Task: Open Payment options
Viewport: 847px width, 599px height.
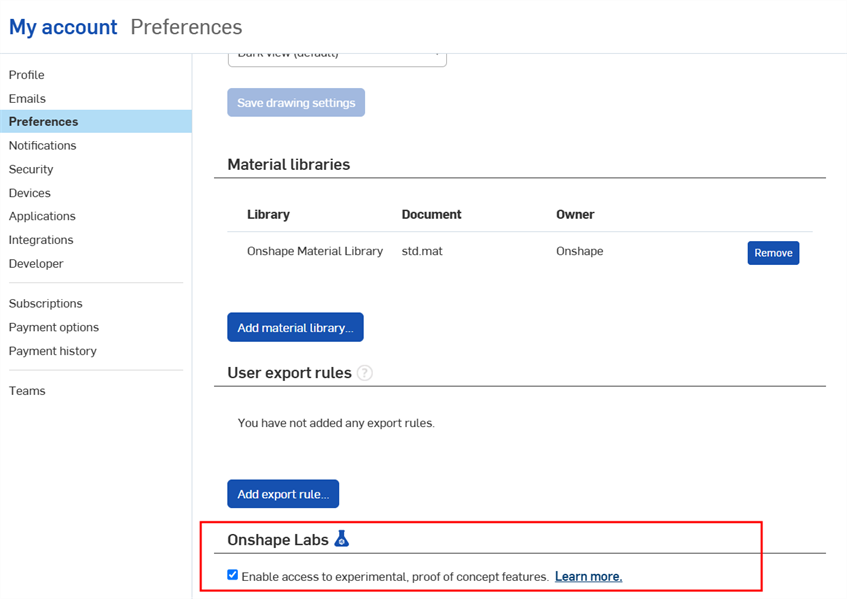Action: click(53, 327)
